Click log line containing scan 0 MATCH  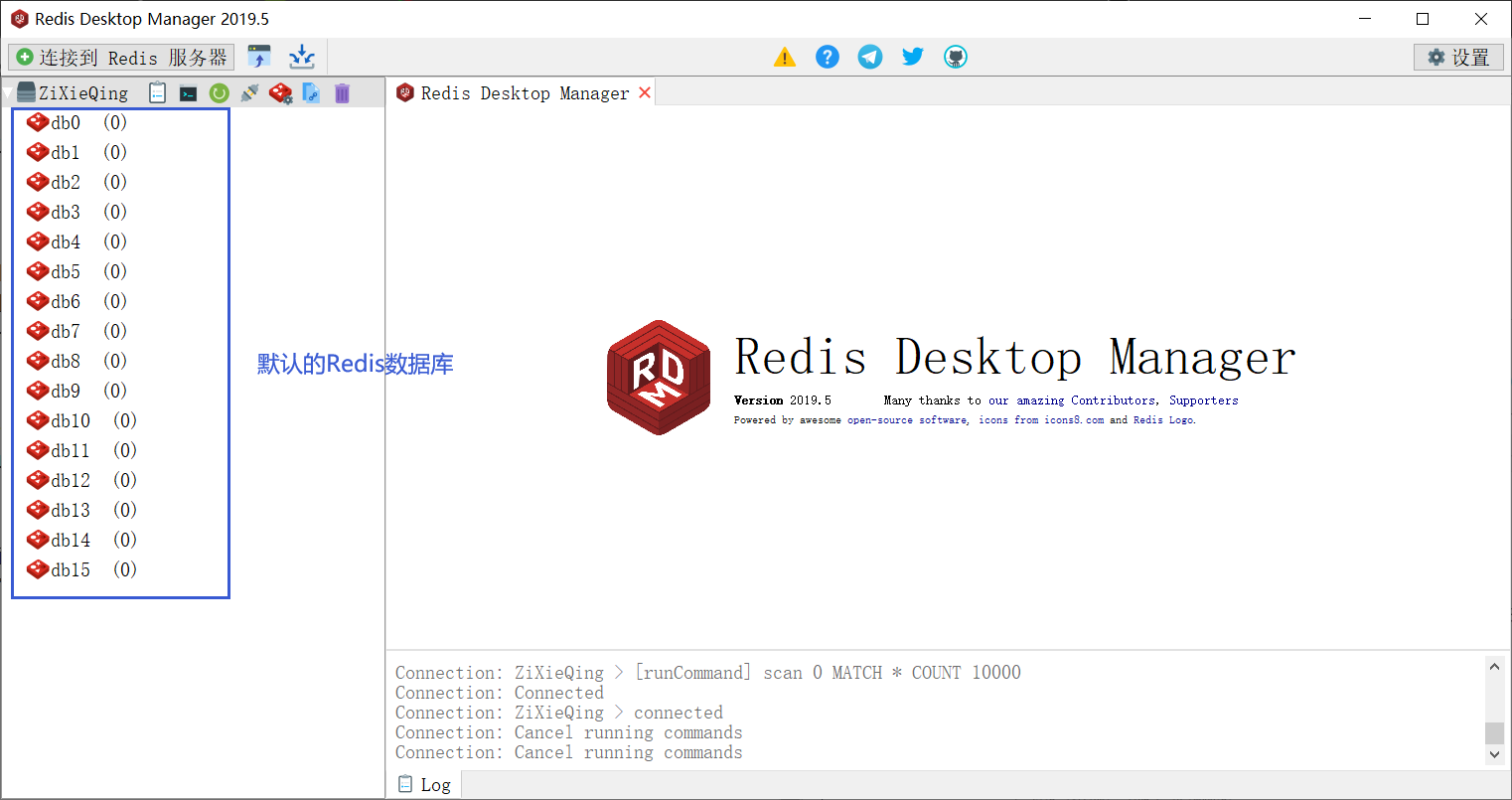tap(707, 673)
